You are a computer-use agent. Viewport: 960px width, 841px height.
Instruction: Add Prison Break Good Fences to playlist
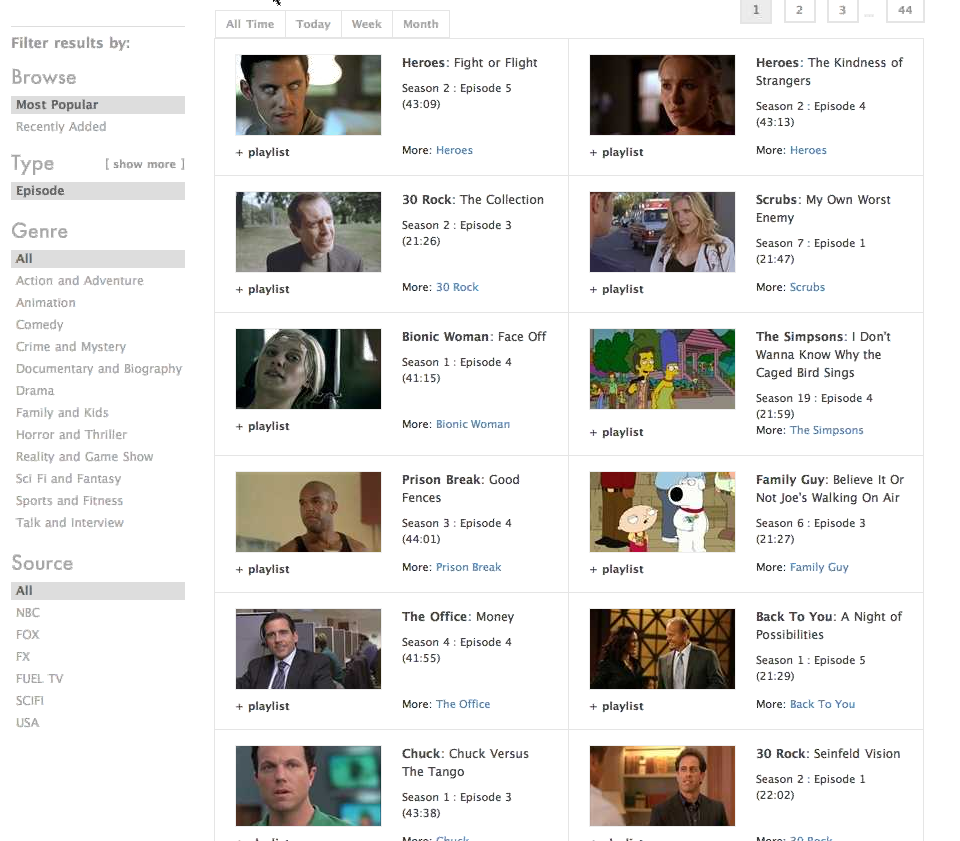pos(263,569)
